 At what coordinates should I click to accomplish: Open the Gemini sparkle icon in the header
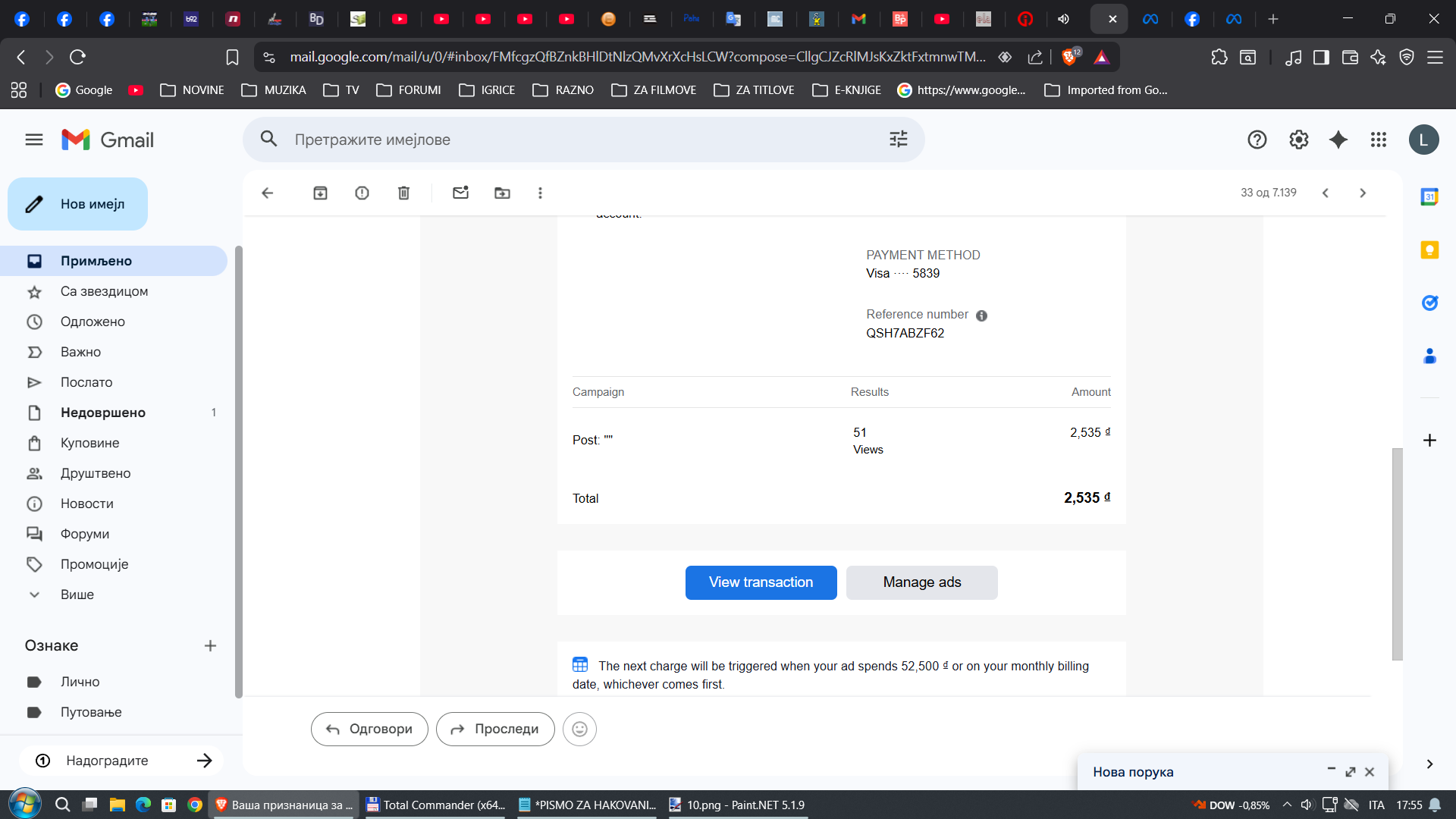1338,140
